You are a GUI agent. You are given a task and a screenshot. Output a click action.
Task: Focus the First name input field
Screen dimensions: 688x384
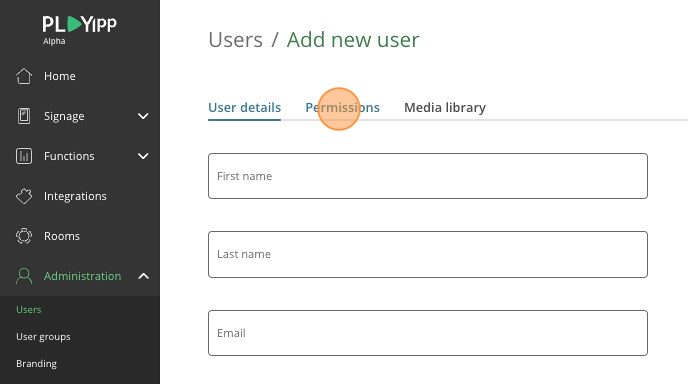coord(428,176)
